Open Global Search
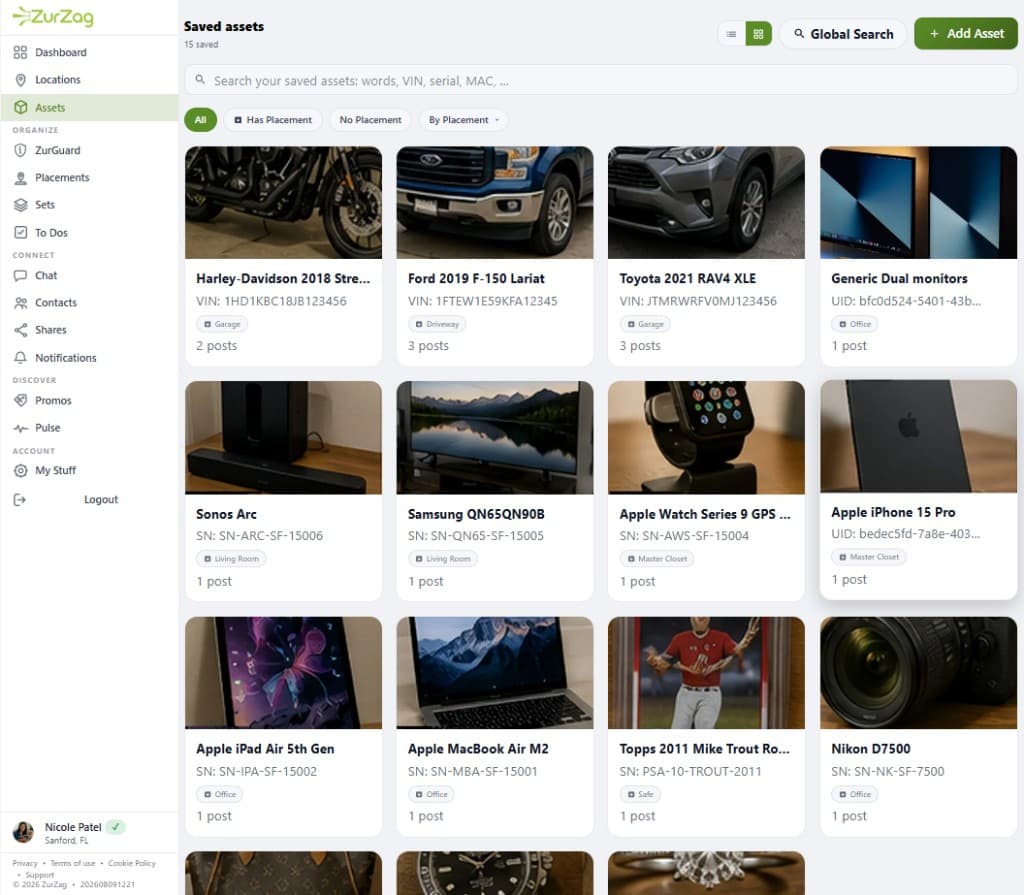The height and width of the screenshot is (895, 1024). [843, 34]
